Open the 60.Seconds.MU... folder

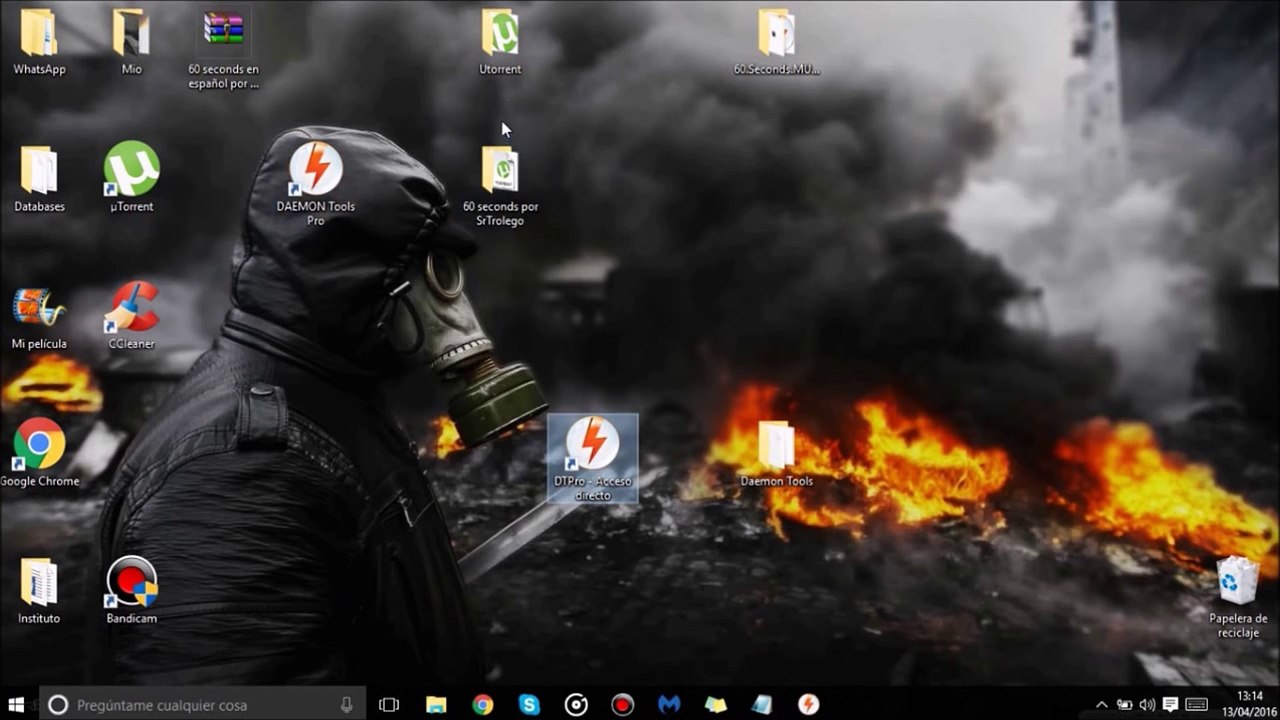click(x=776, y=42)
